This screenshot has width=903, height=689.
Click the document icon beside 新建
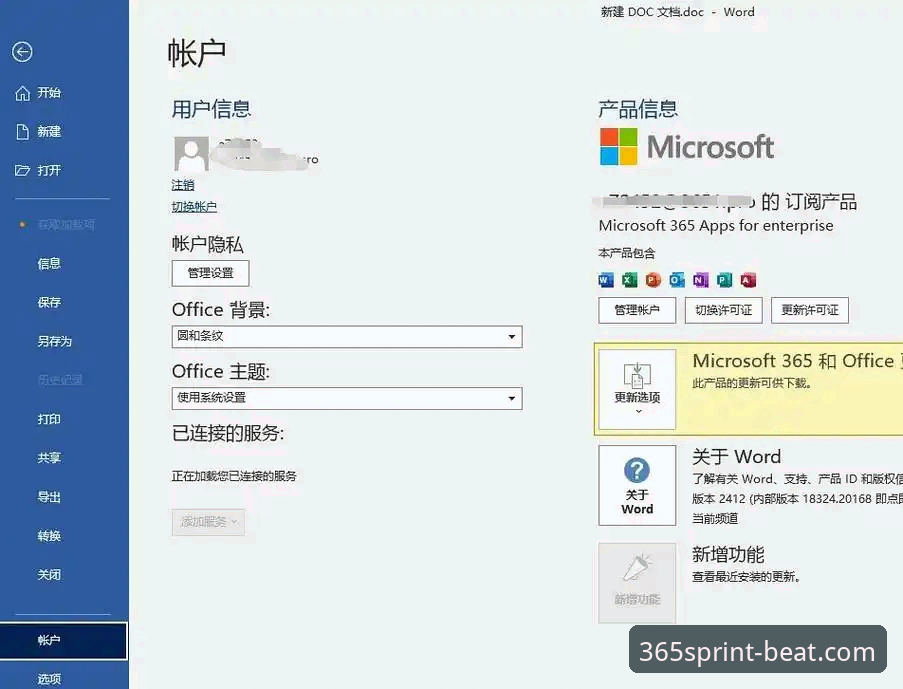coord(22,132)
